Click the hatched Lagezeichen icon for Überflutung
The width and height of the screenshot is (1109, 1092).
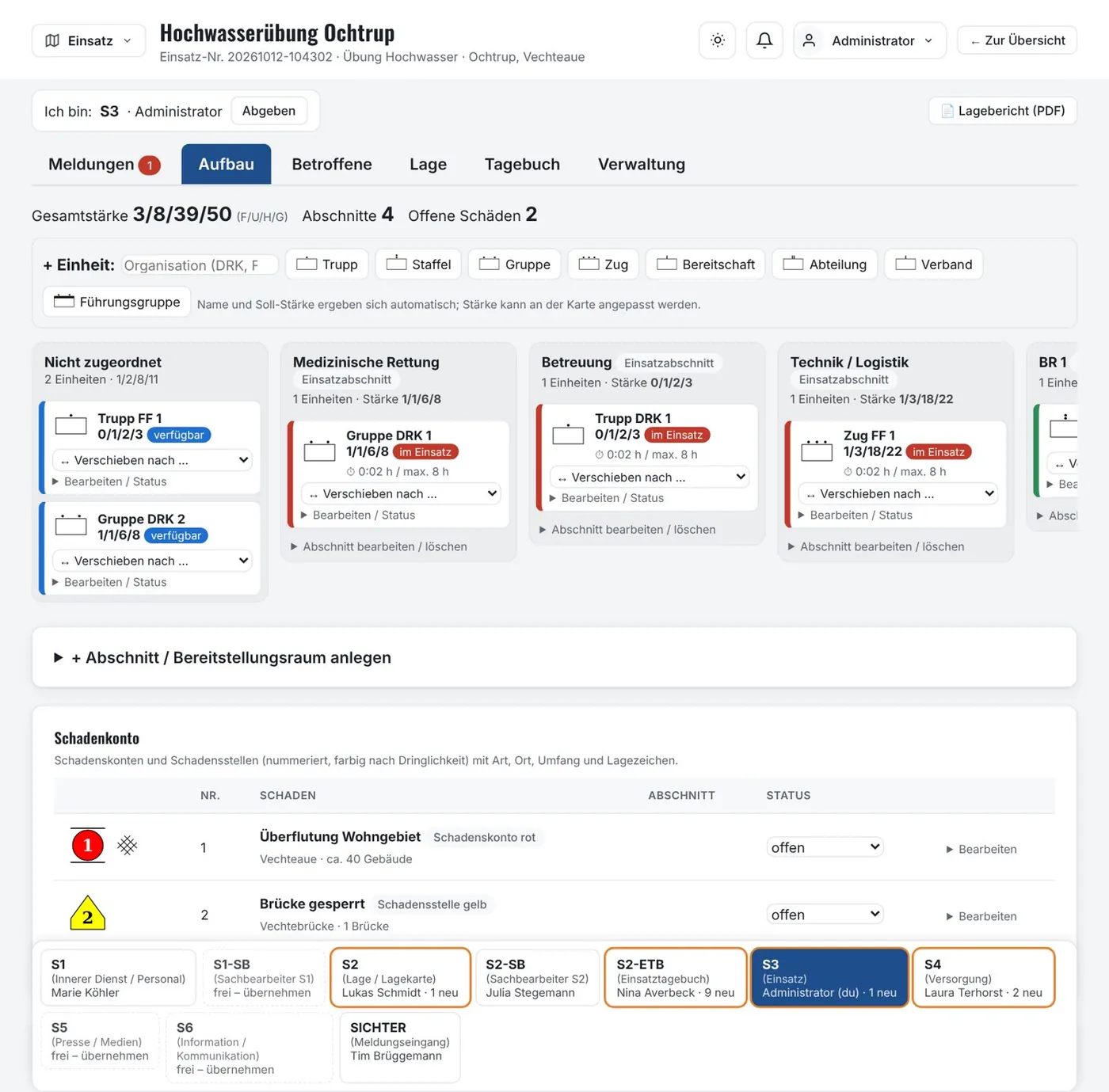[x=128, y=846]
